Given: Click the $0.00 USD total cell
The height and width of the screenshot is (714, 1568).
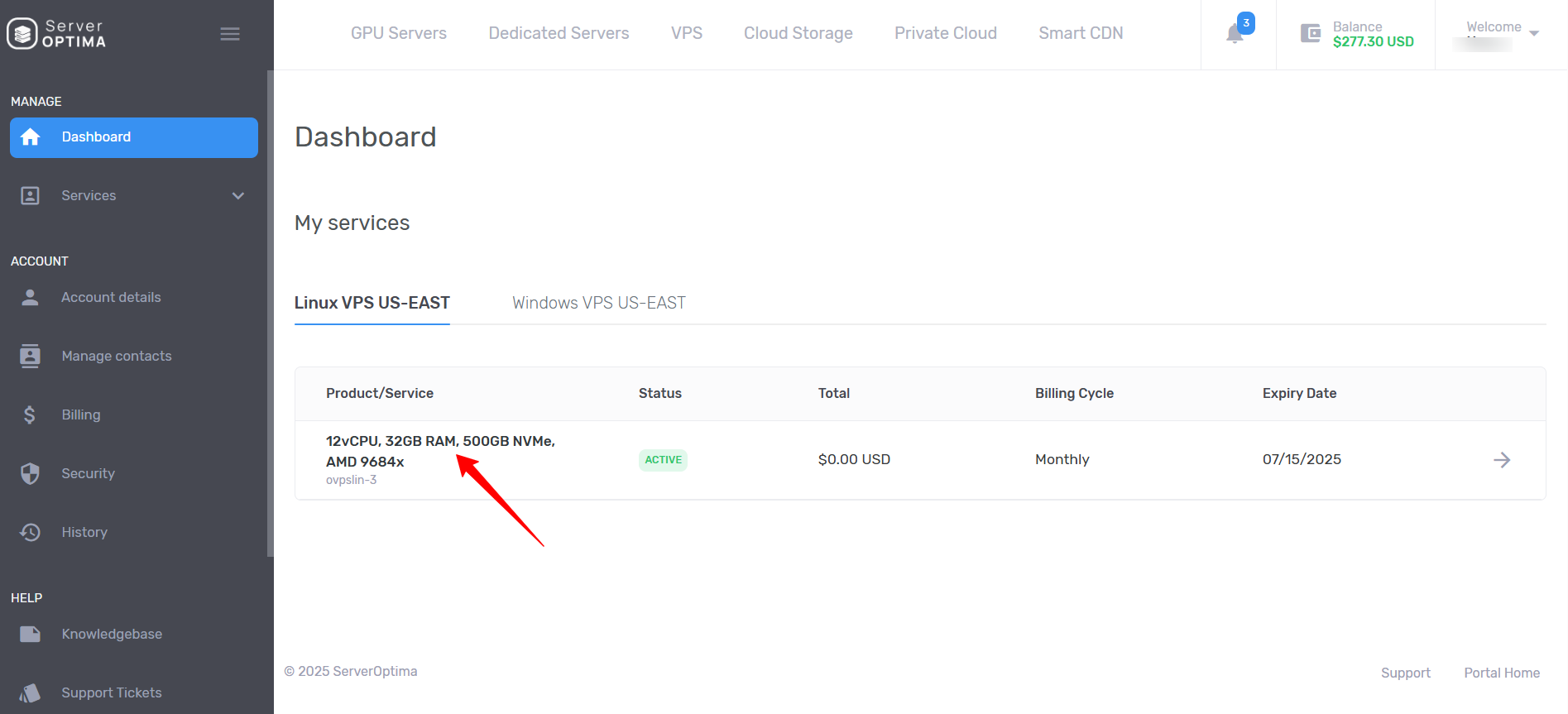Looking at the screenshot, I should (854, 459).
